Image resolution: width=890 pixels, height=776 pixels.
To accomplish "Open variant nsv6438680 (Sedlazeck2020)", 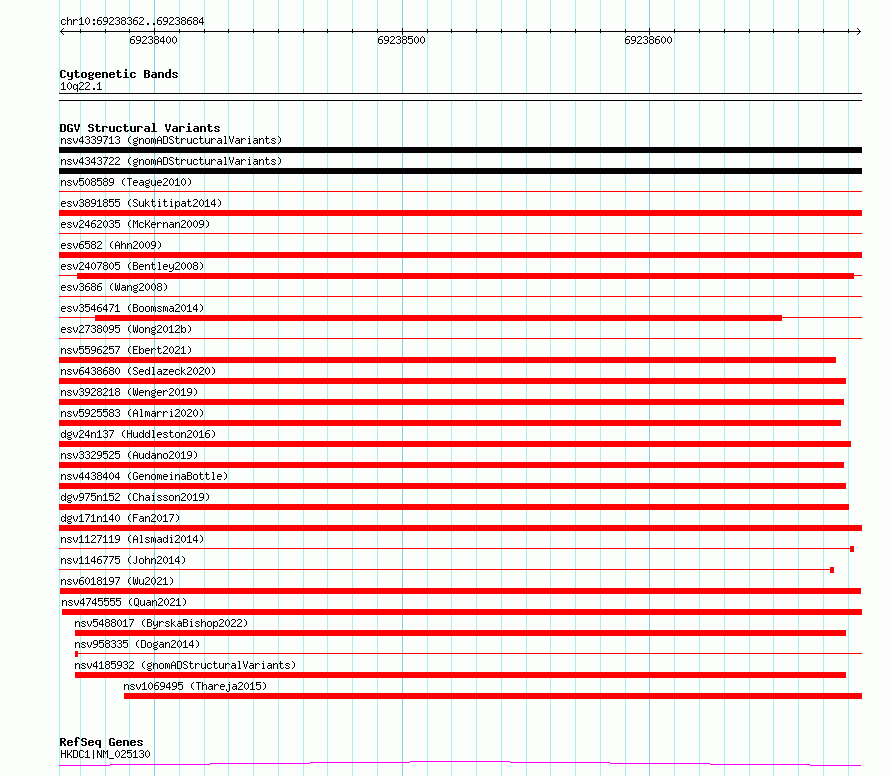I will (138, 371).
